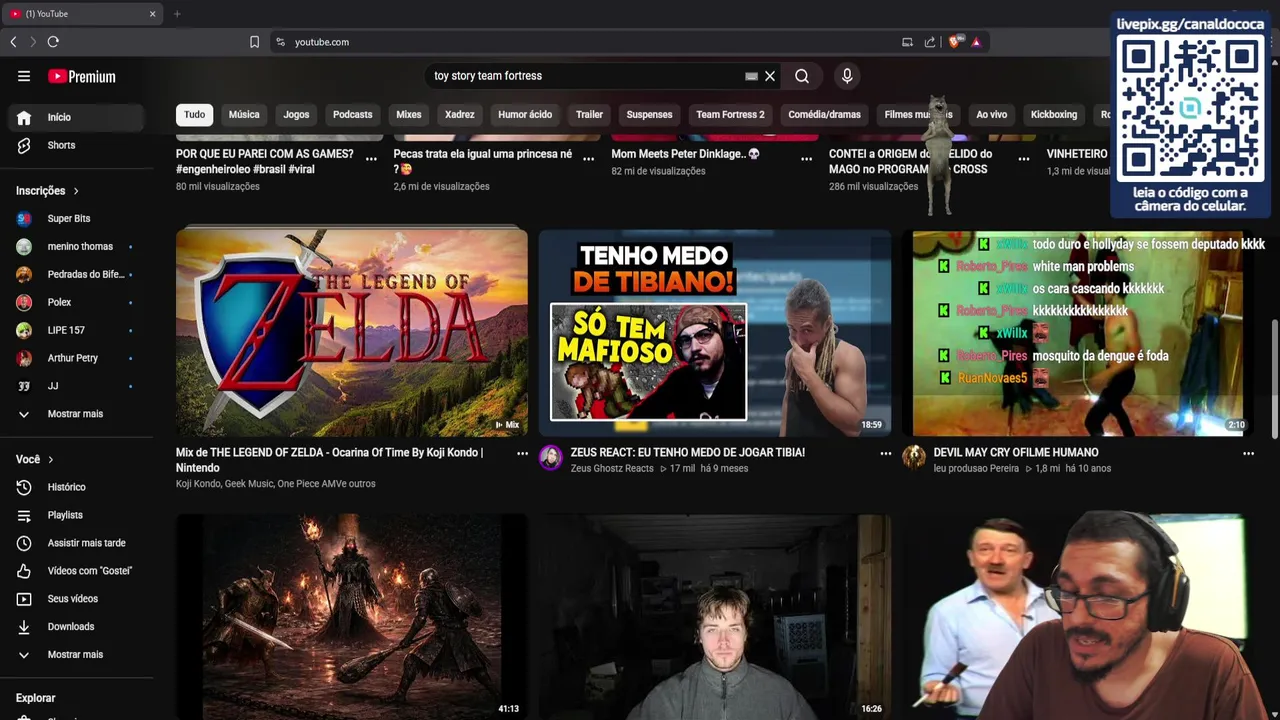Screen dimensions: 1280x720
Task: Select the Team Fortress 2 chip
Action: coord(730,114)
